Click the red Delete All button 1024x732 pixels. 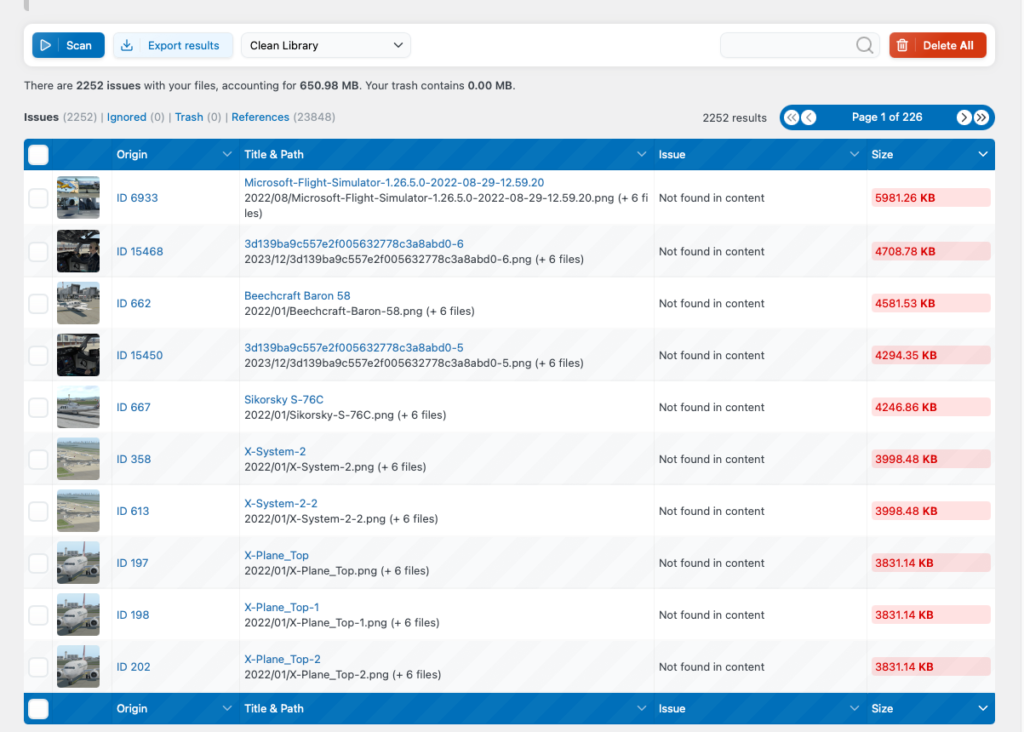tap(937, 45)
